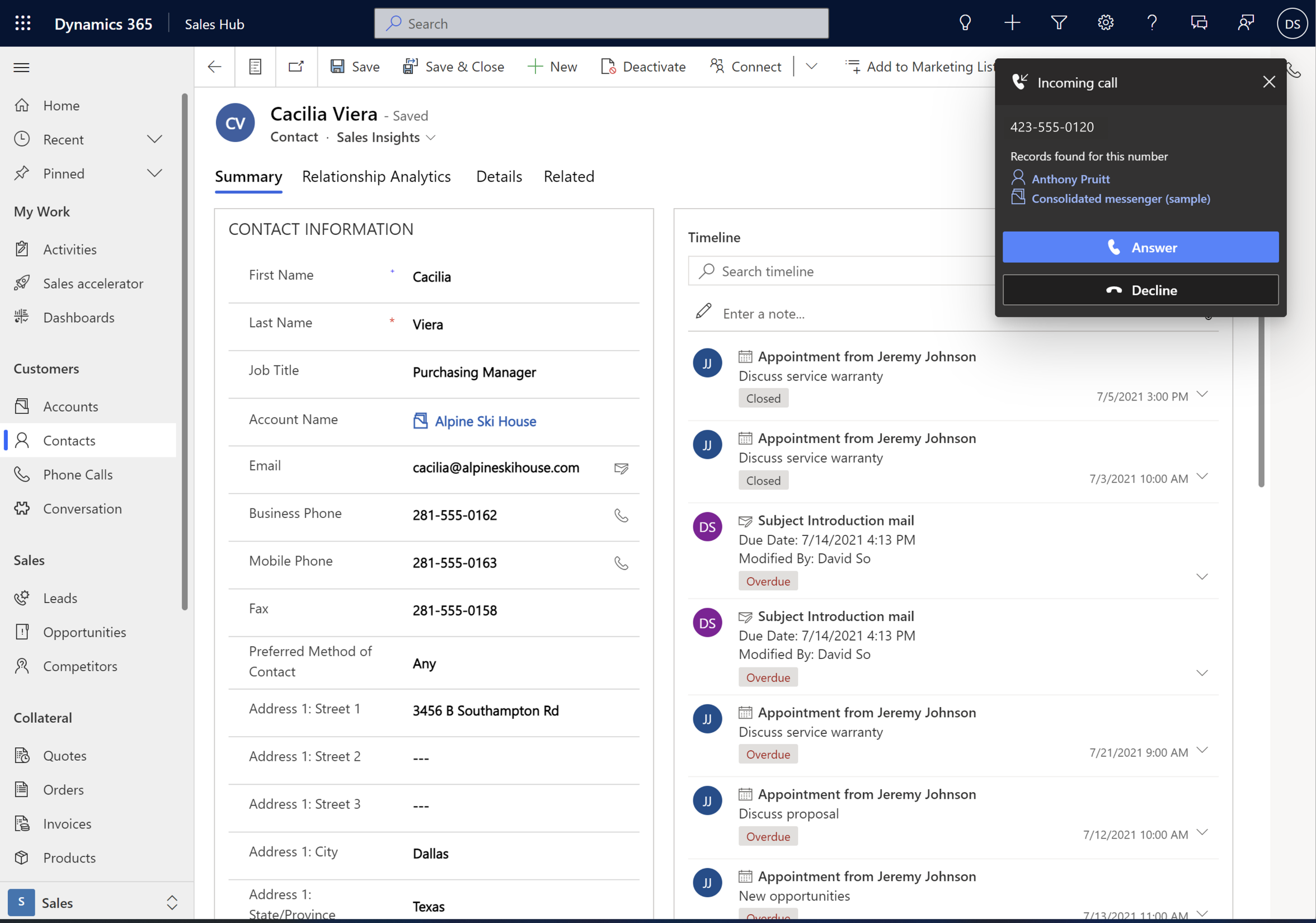This screenshot has width=1316, height=923.
Task: Answer the incoming call from 423-555-0120
Action: click(x=1141, y=247)
